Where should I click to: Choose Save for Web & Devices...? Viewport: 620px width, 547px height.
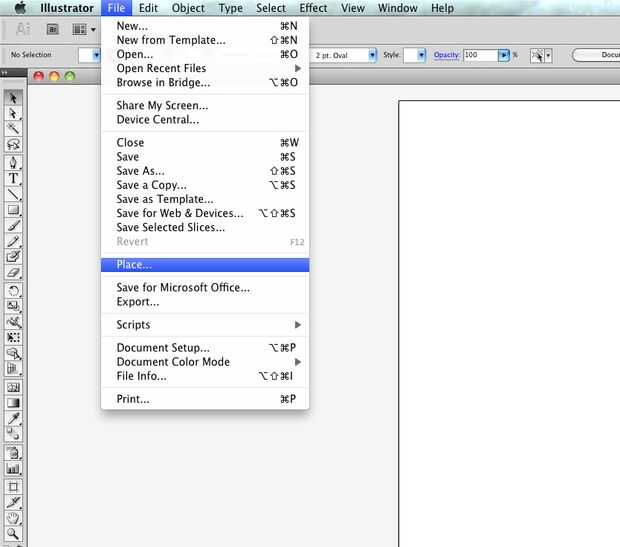point(205,213)
